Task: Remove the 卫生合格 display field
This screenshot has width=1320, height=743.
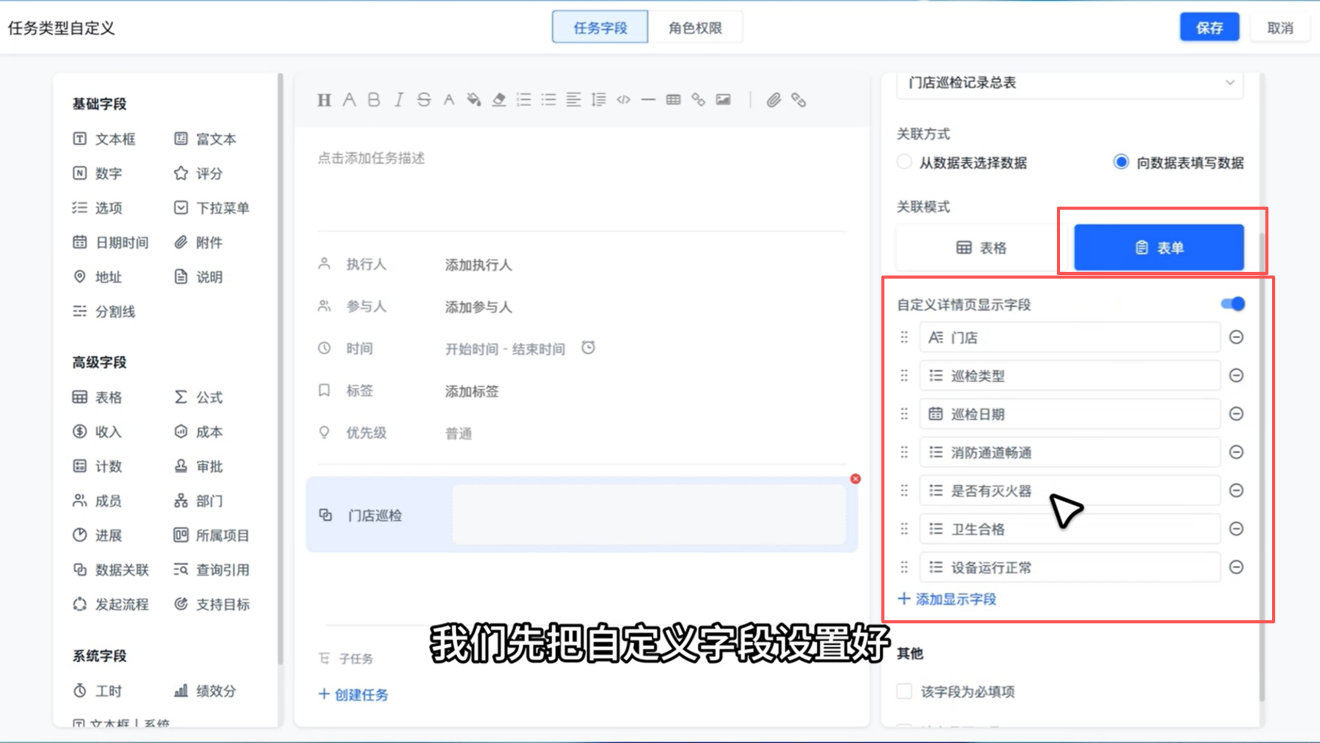Action: [x=1237, y=529]
